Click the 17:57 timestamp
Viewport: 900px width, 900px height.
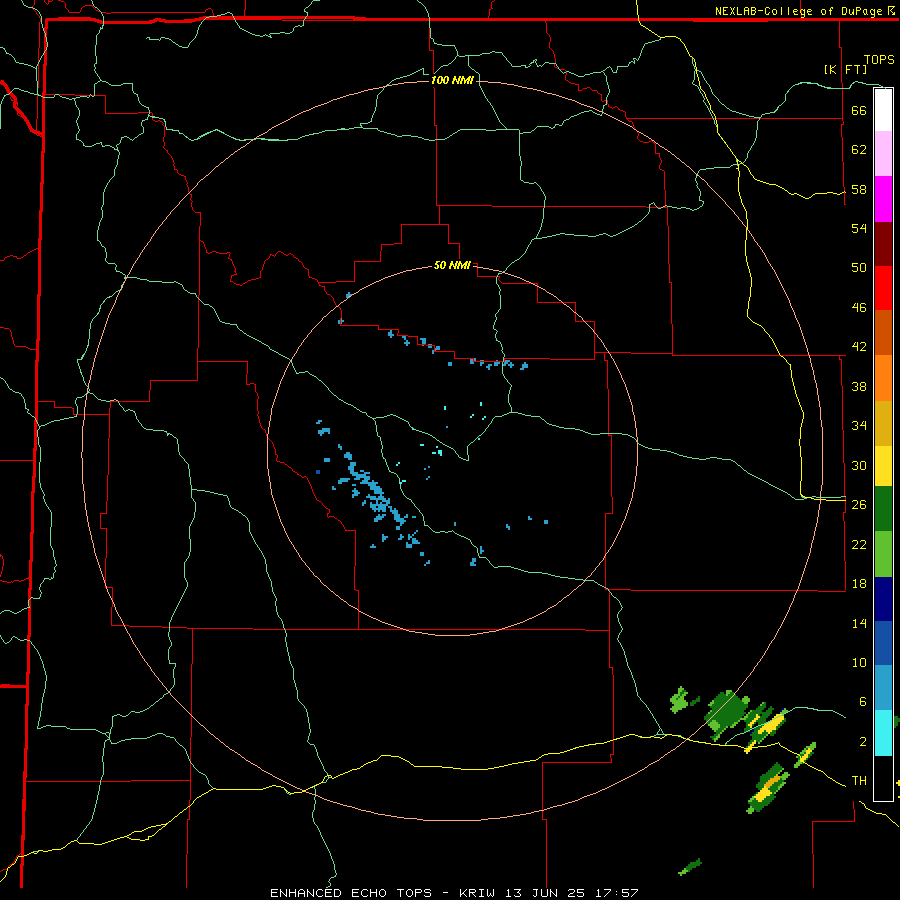pos(617,893)
